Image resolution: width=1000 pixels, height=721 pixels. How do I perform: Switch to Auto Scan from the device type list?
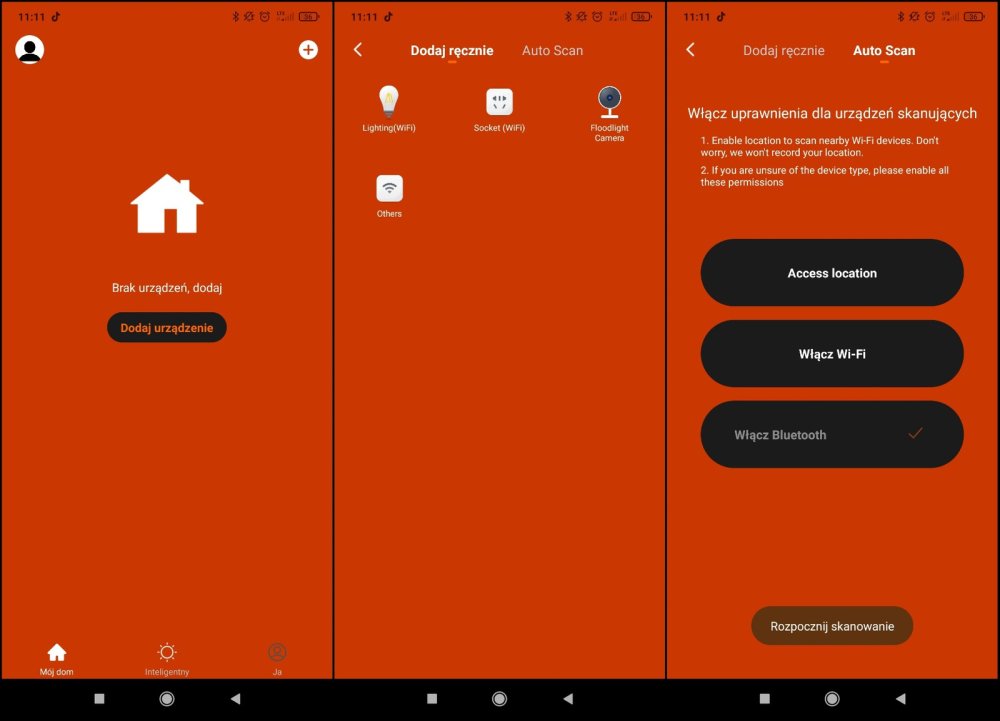[552, 51]
